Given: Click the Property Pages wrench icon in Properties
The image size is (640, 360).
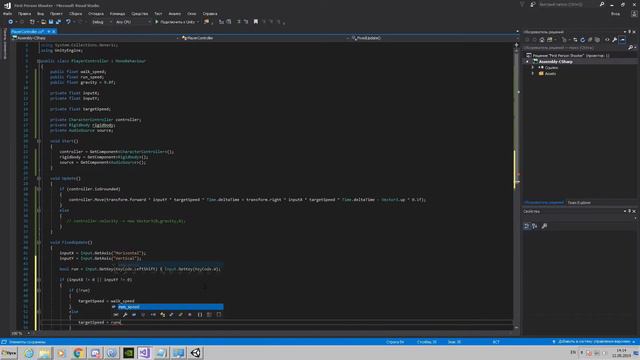Looking at the screenshot, I should 544,226.
